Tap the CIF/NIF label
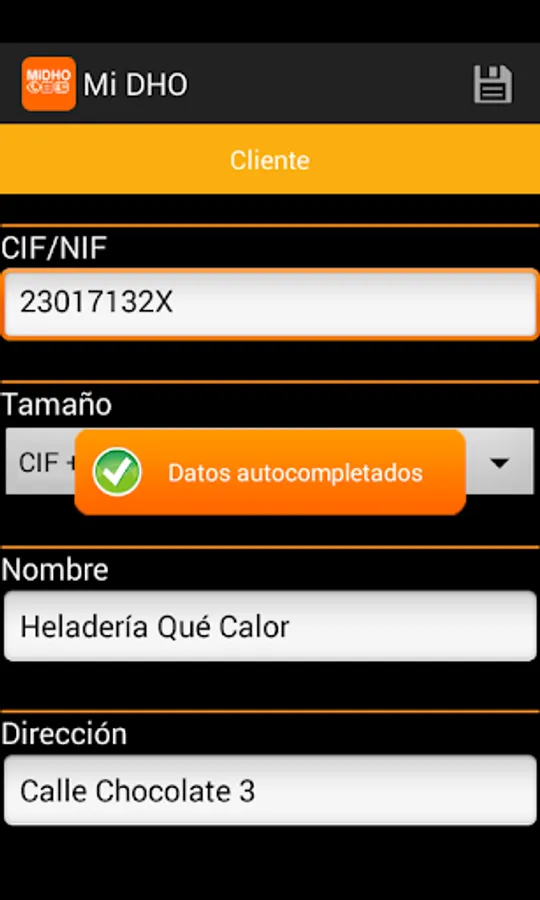This screenshot has width=540, height=900. coord(54,248)
